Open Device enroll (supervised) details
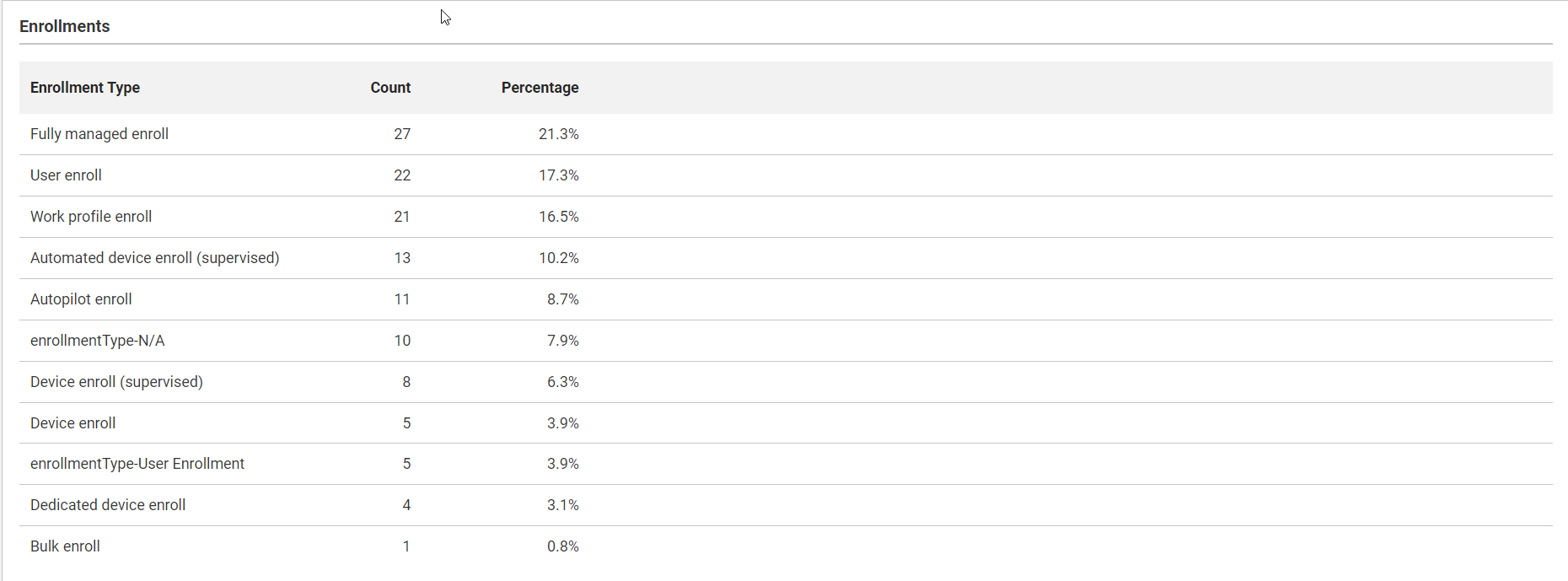Screen dimensions: 1568x581 (x=116, y=381)
